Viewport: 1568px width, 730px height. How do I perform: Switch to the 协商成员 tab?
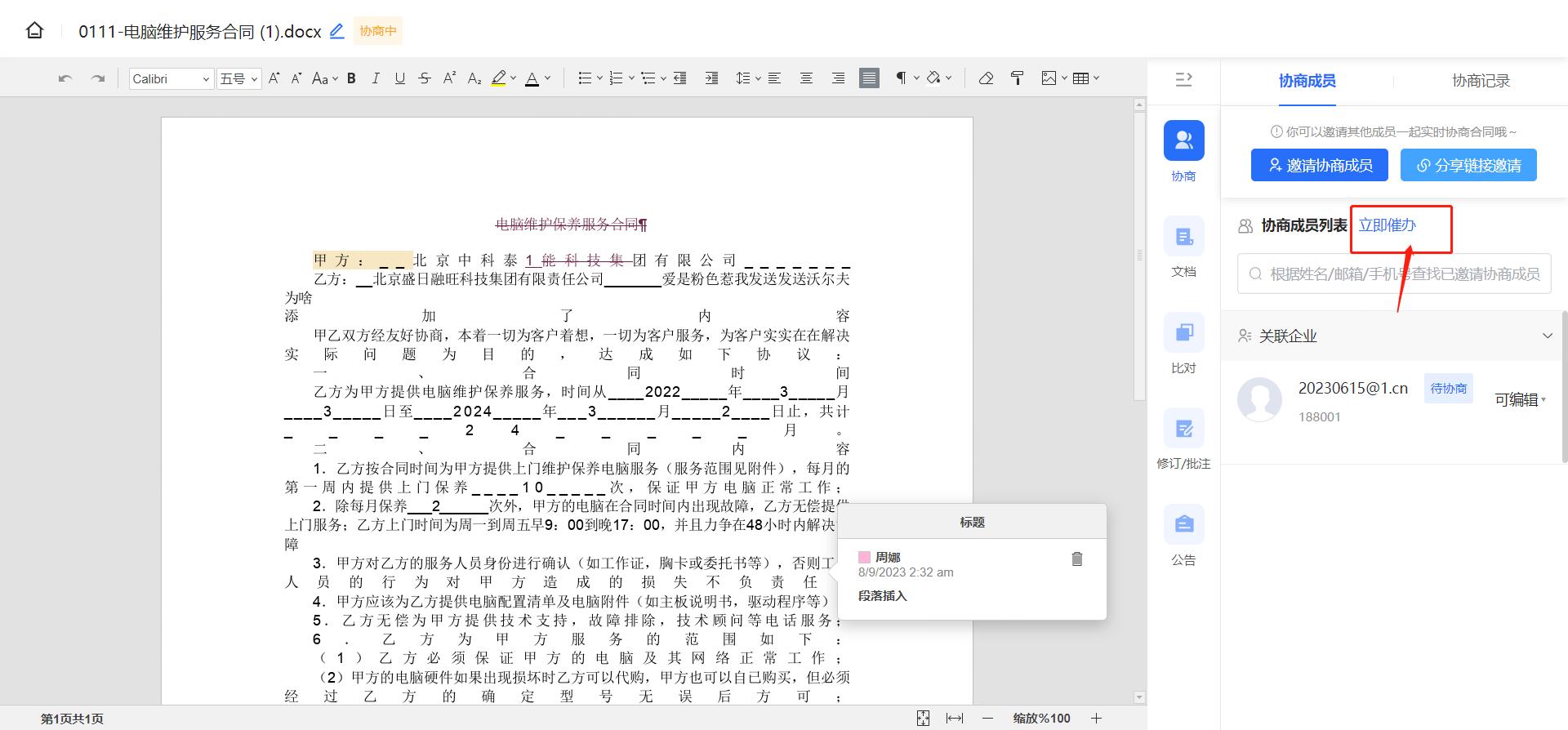click(1307, 81)
